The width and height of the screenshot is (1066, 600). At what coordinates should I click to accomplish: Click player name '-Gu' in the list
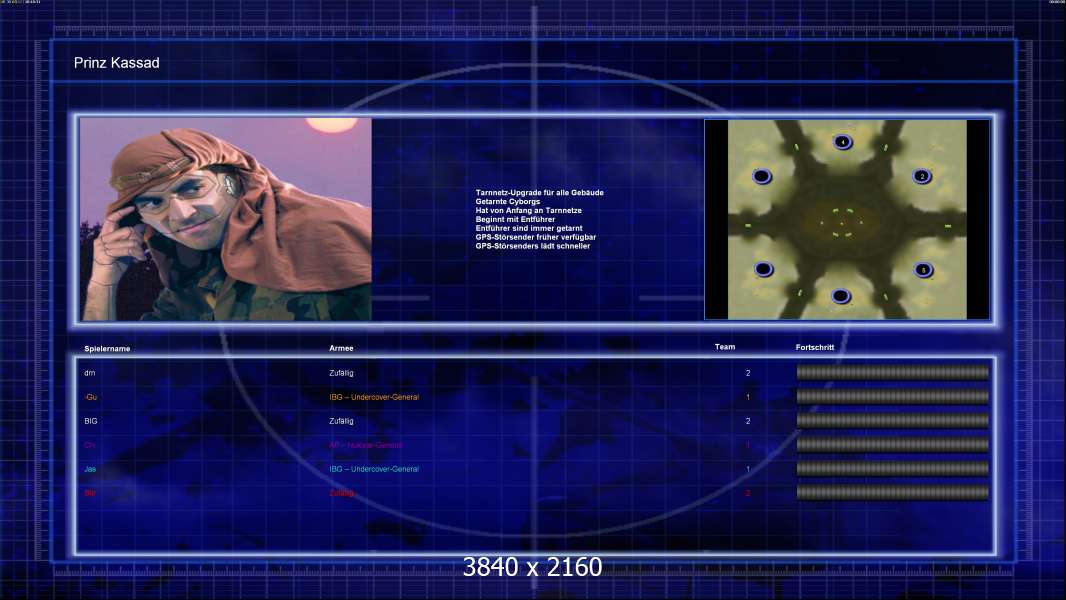[91, 397]
